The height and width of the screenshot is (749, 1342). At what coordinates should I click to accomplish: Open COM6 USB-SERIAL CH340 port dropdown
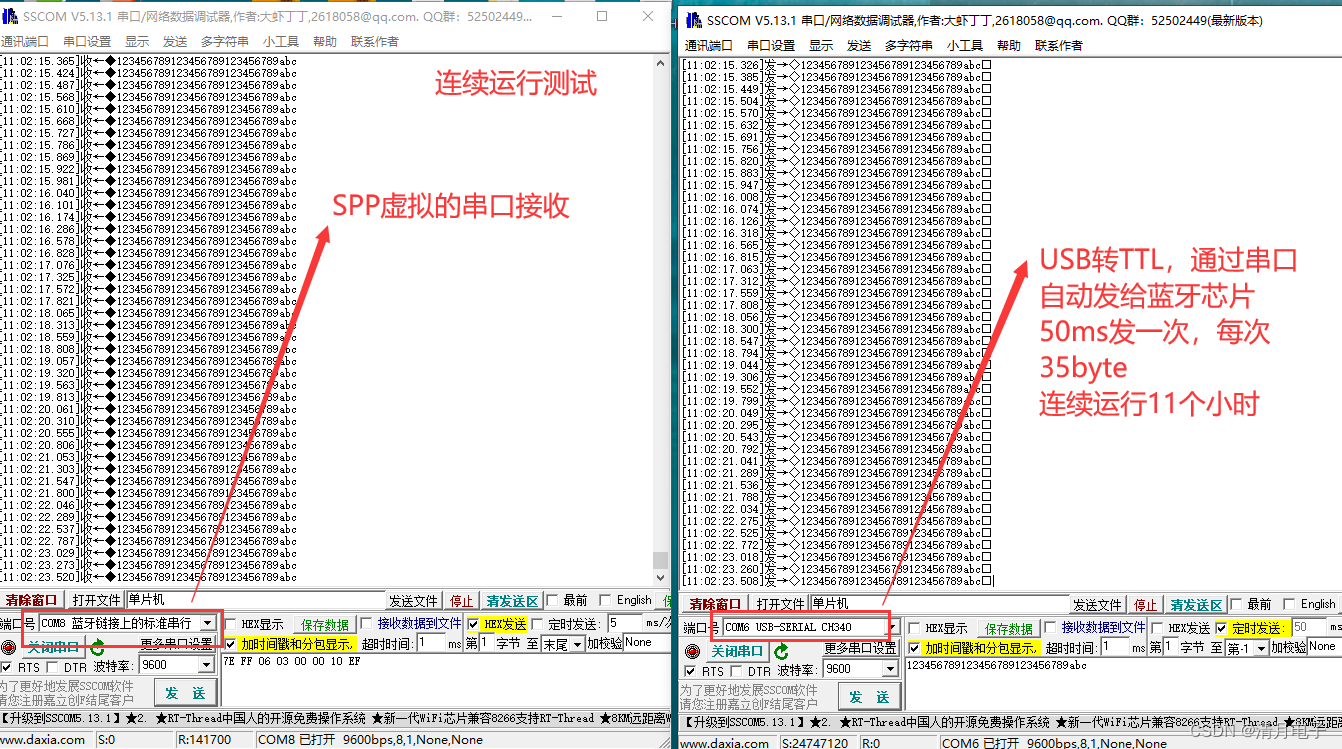(890, 628)
